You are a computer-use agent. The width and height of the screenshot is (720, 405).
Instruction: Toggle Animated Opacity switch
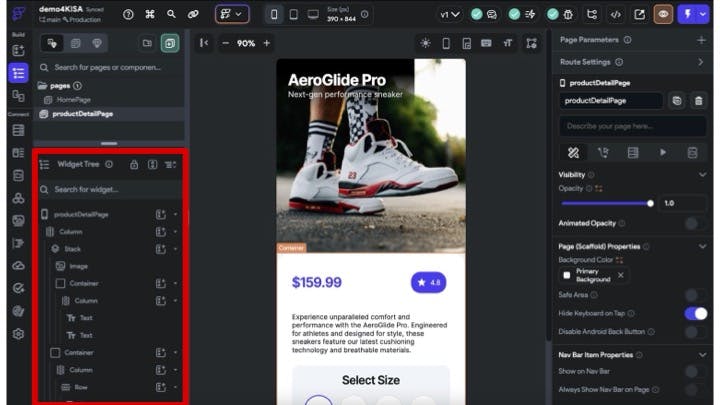click(695, 224)
